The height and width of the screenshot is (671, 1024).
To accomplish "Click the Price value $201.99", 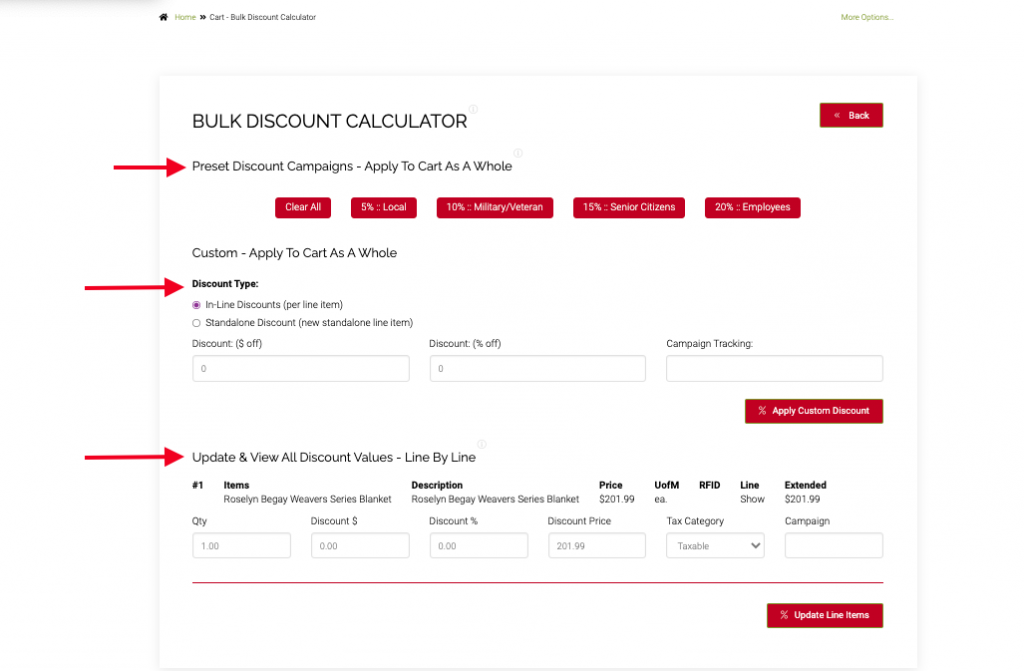I will point(616,499).
